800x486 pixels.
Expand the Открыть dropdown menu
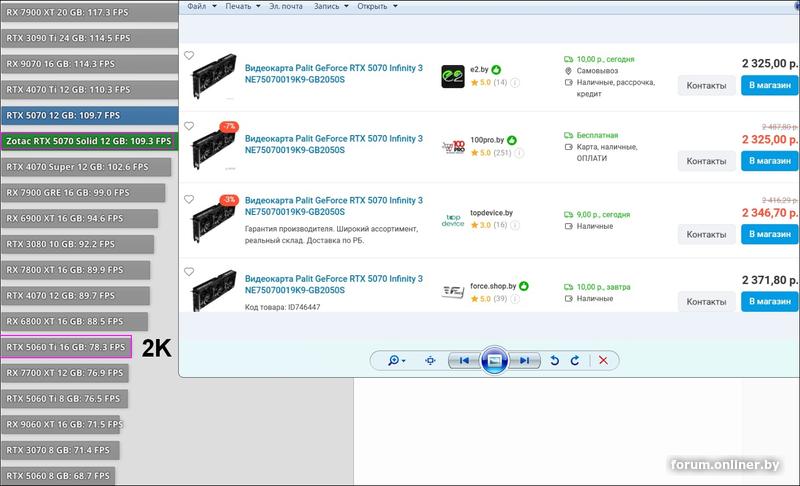coord(377,6)
